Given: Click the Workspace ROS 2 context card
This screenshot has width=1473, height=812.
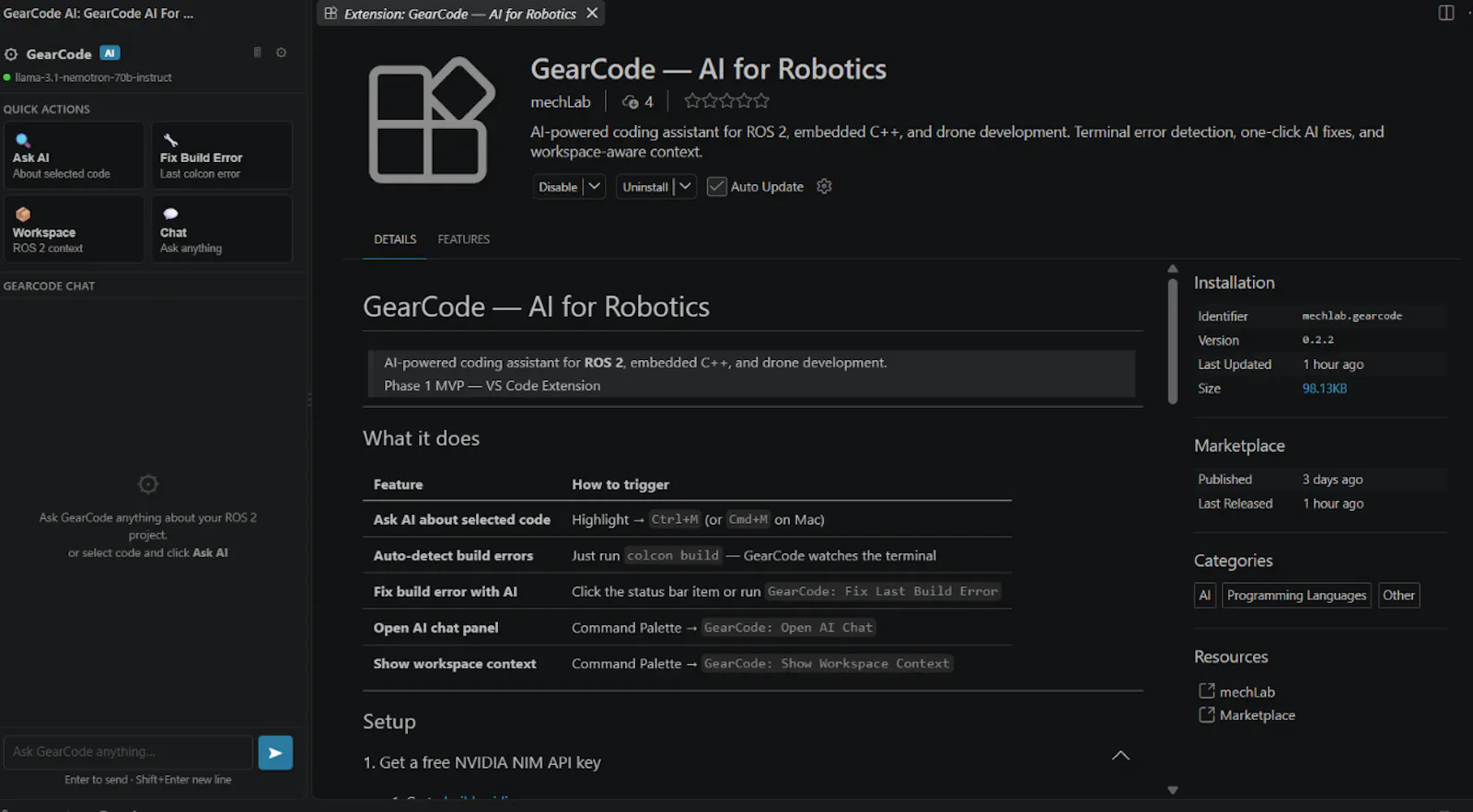Looking at the screenshot, I should coord(74,229).
